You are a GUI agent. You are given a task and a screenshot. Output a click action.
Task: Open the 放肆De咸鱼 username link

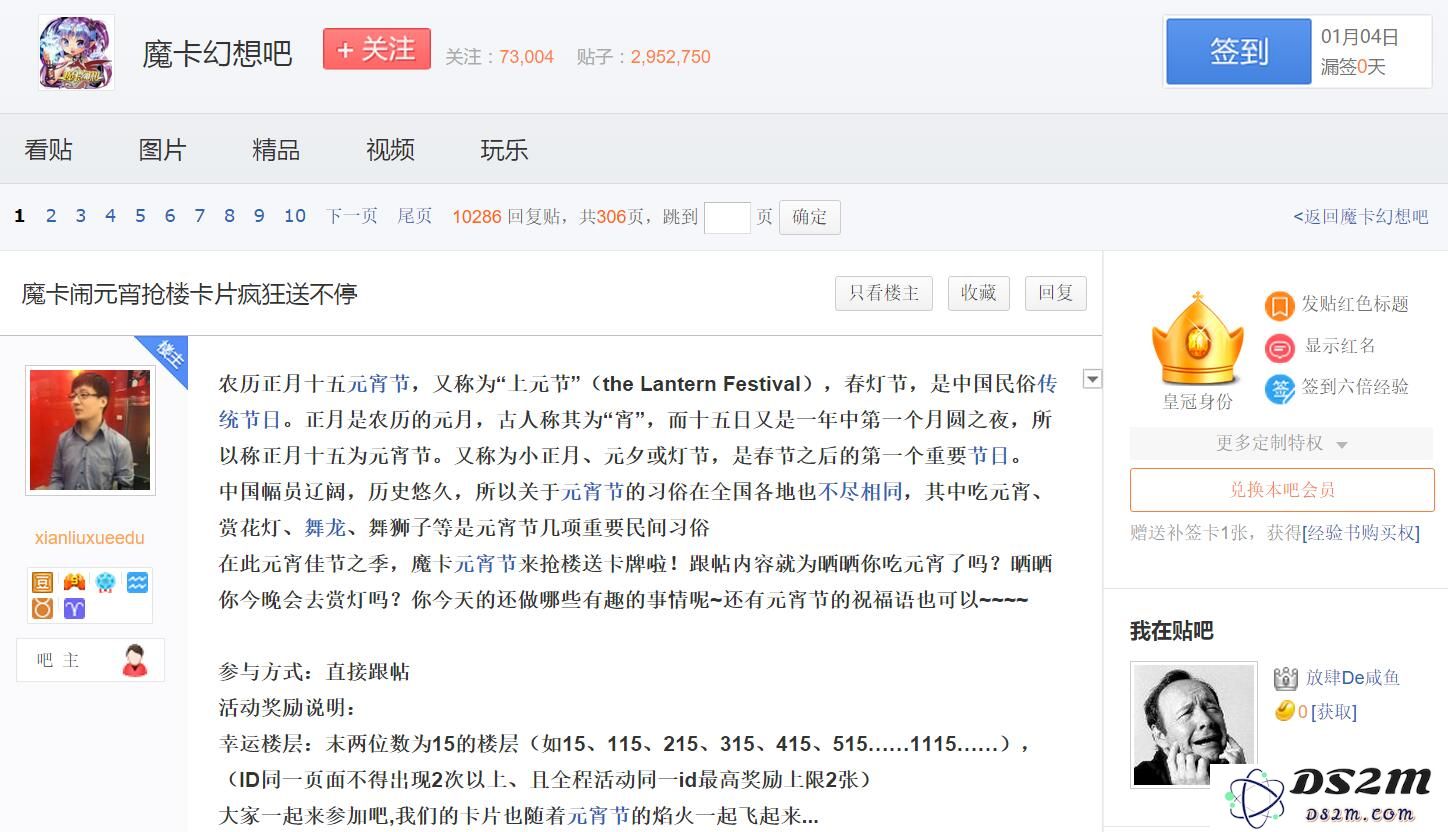(1353, 678)
